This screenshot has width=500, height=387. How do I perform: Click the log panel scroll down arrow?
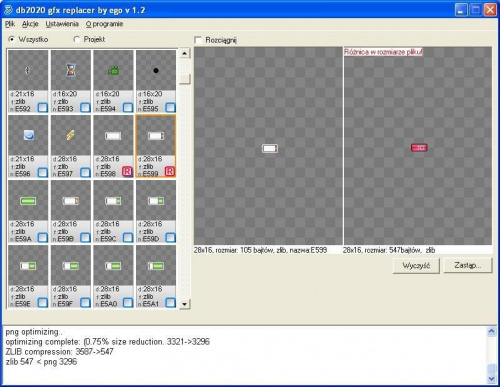click(x=492, y=379)
